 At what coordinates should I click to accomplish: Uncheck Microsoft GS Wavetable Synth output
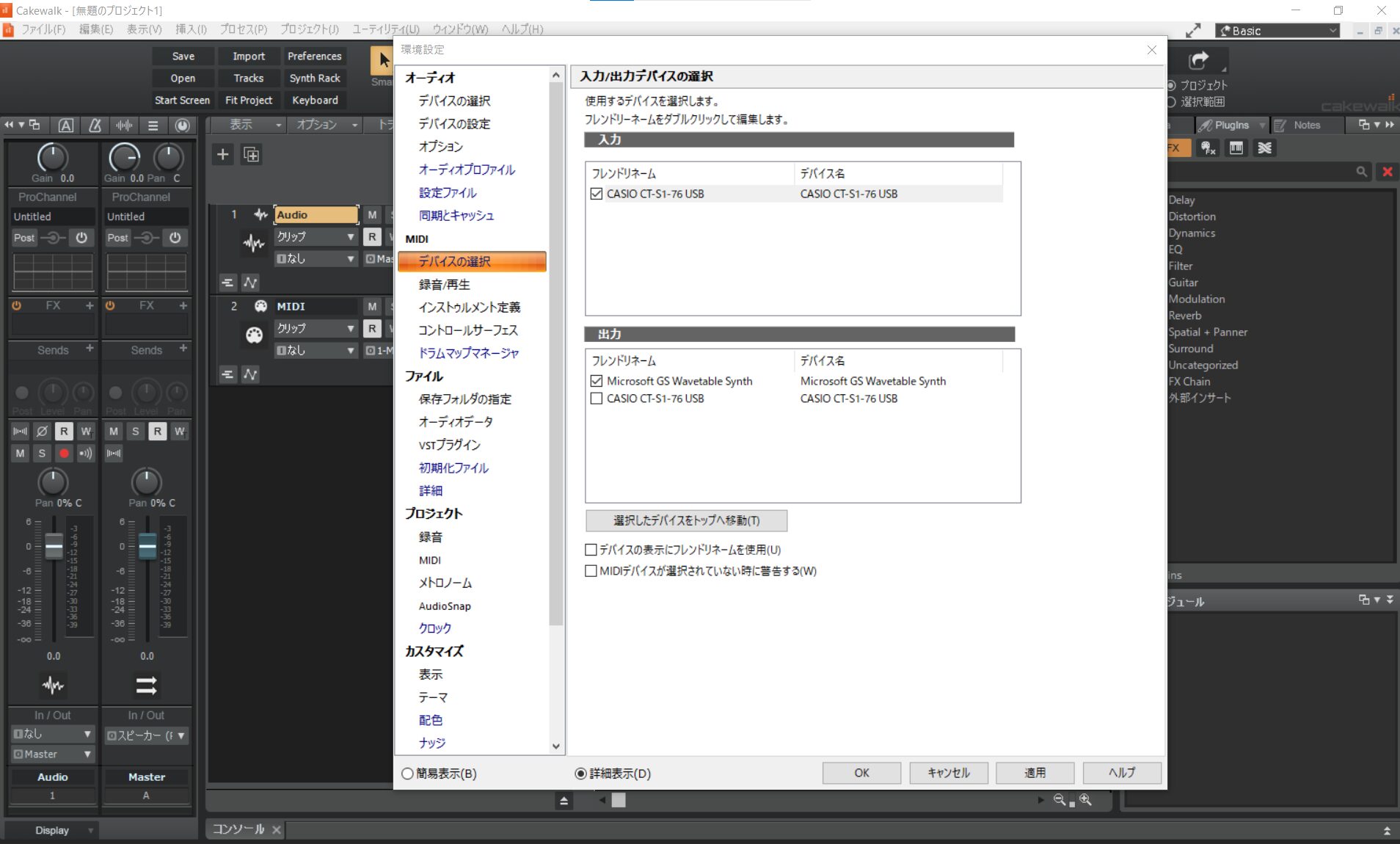click(x=597, y=381)
